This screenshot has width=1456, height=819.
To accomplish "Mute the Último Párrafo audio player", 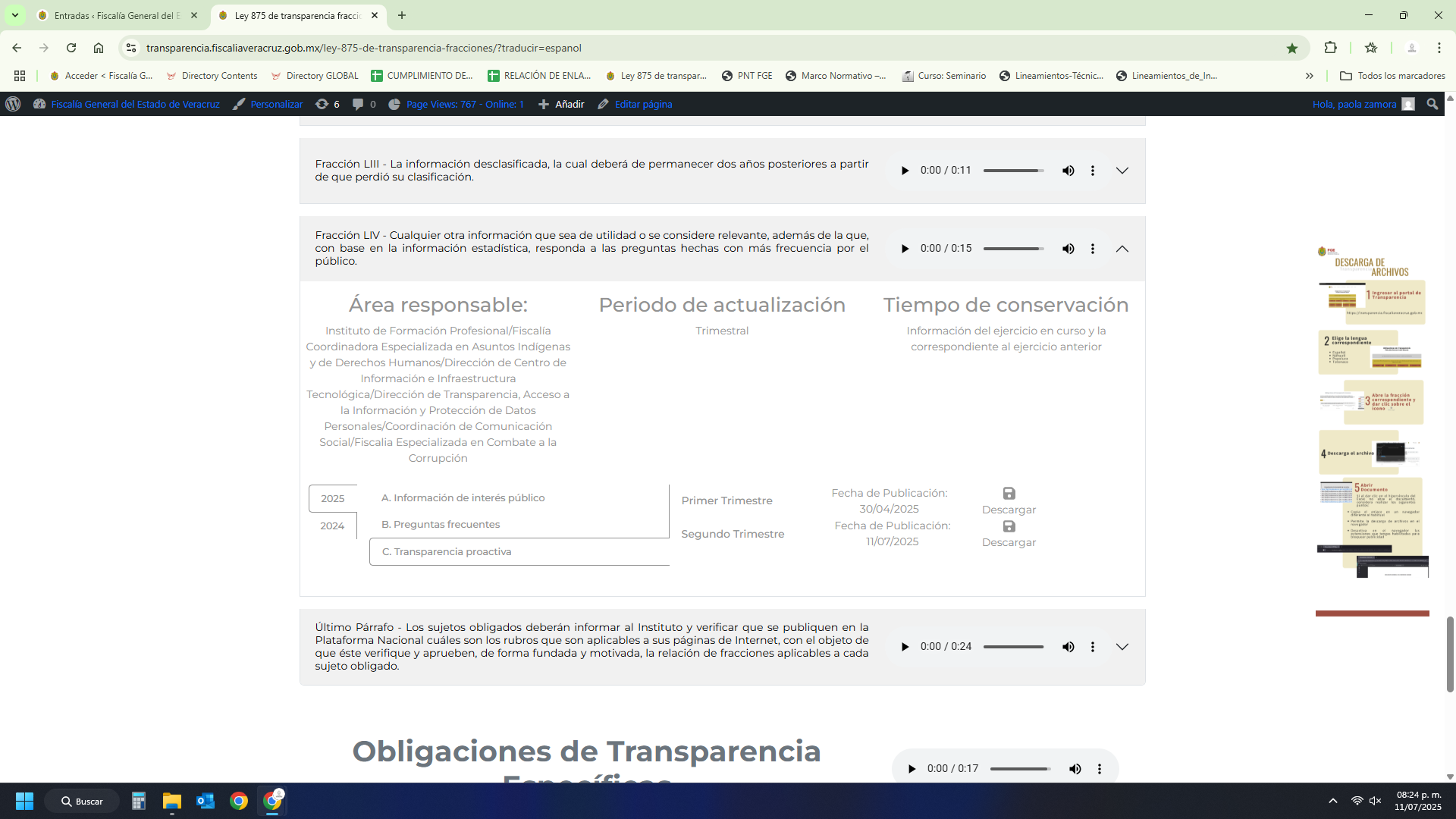I will [x=1068, y=647].
